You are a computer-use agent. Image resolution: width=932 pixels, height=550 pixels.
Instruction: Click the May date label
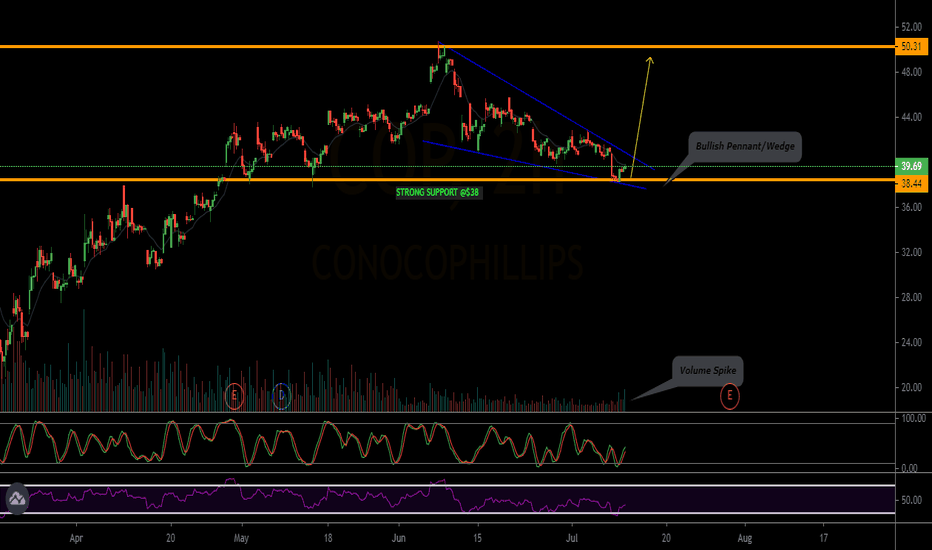(241, 539)
